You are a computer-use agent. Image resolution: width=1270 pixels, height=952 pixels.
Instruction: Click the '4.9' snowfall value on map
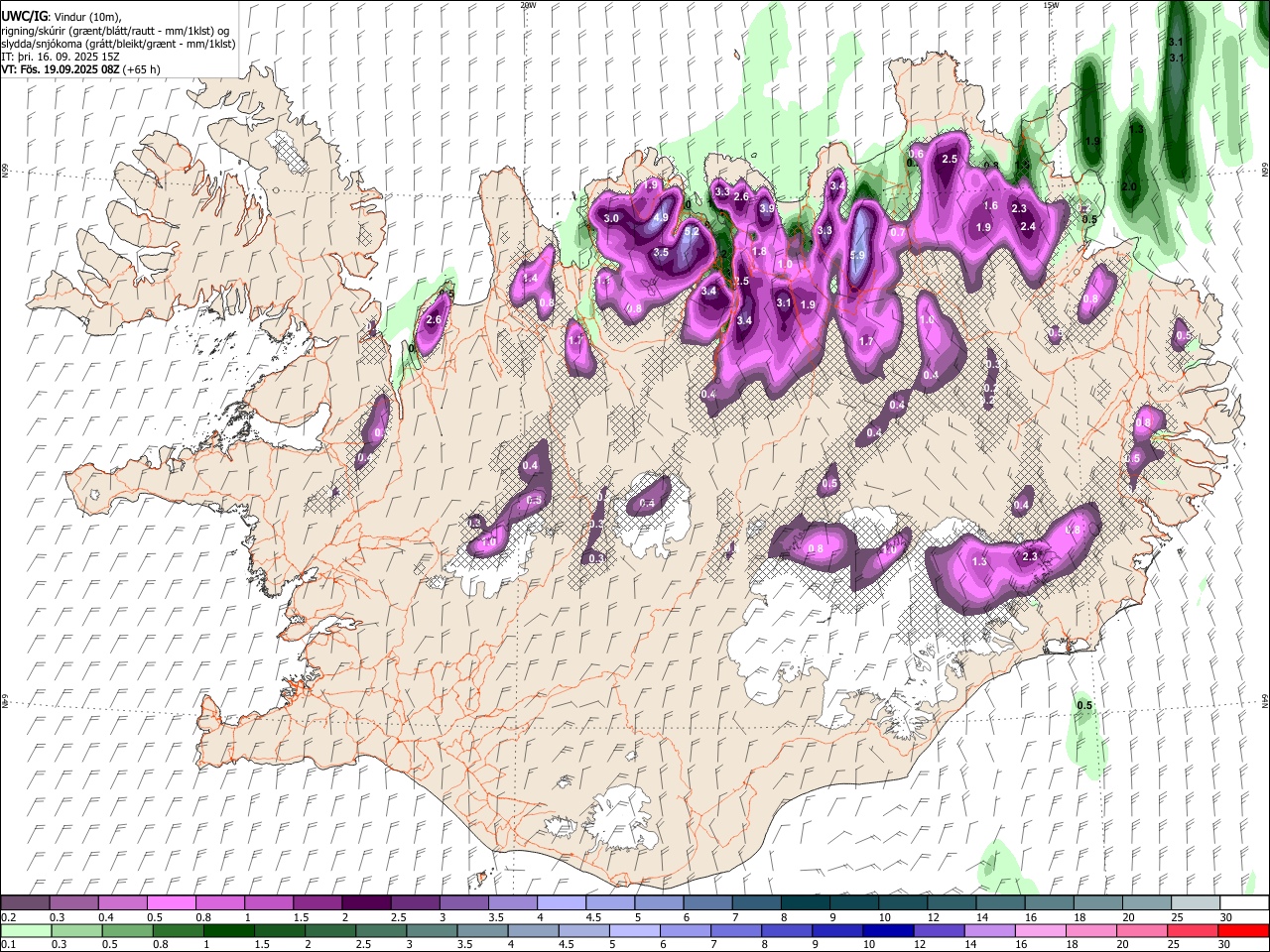(x=661, y=217)
